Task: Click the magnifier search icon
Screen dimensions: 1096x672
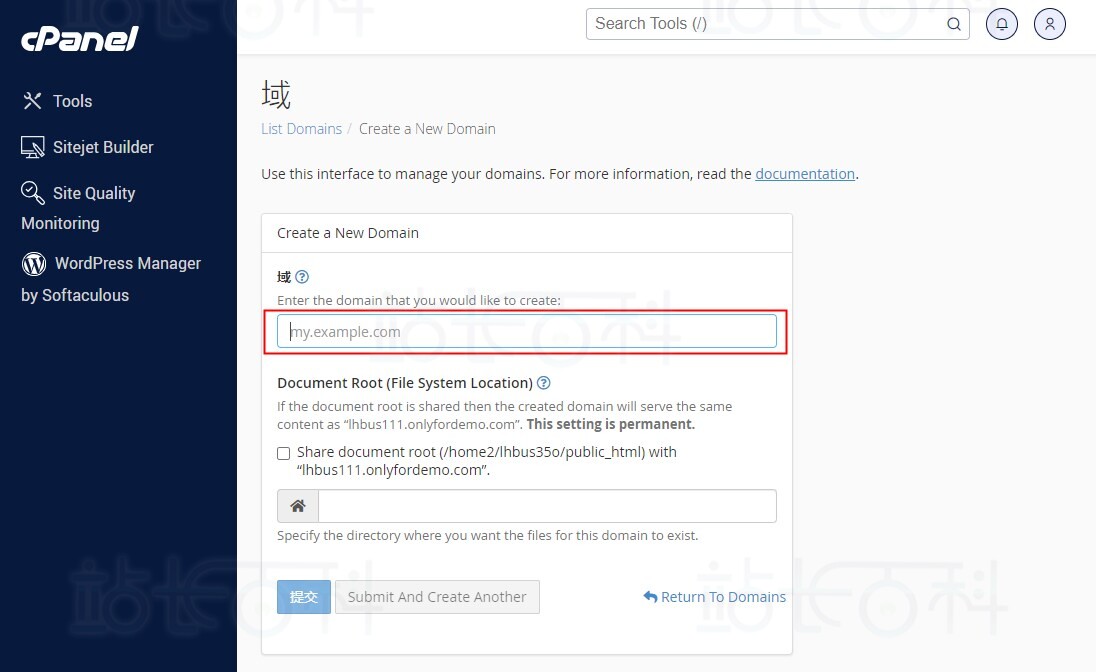Action: click(x=954, y=24)
